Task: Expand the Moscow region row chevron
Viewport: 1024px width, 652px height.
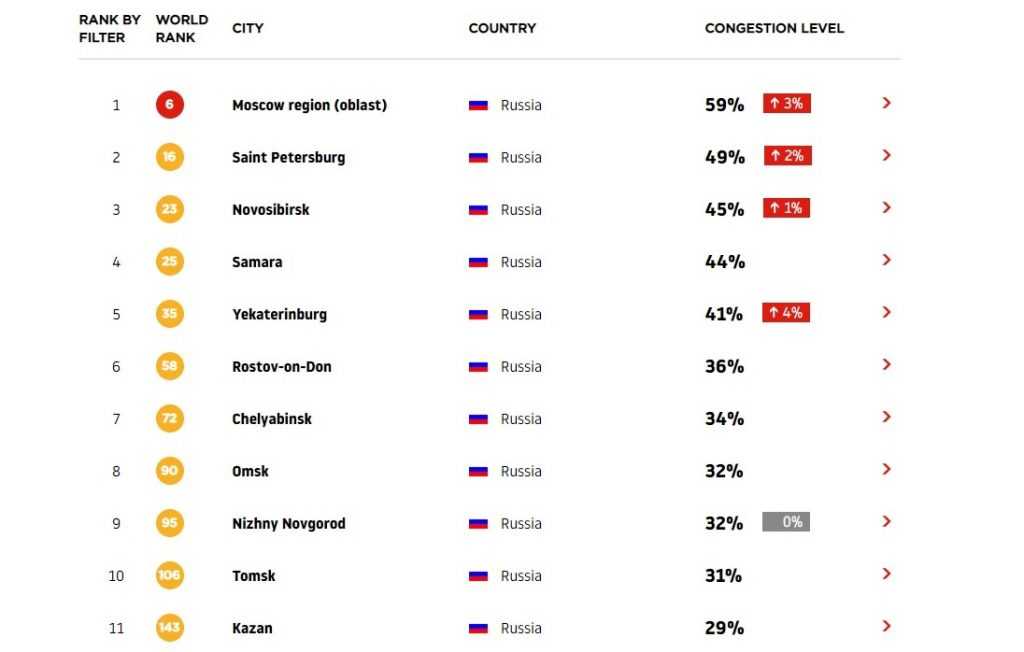Action: click(886, 103)
